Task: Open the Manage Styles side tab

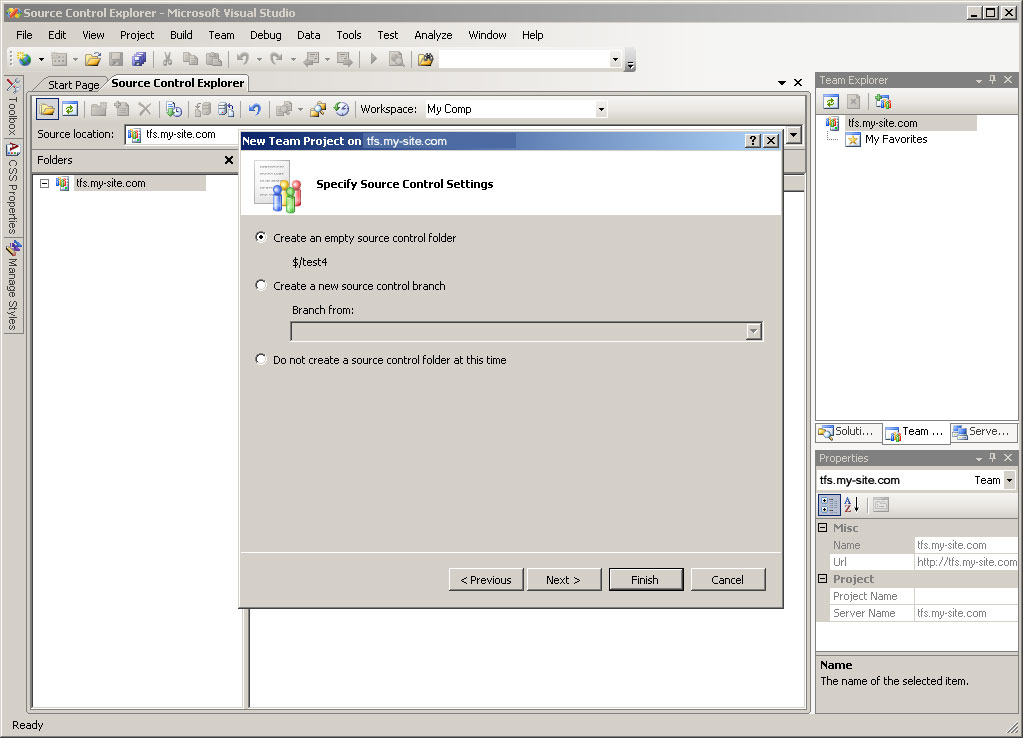Action: point(12,286)
